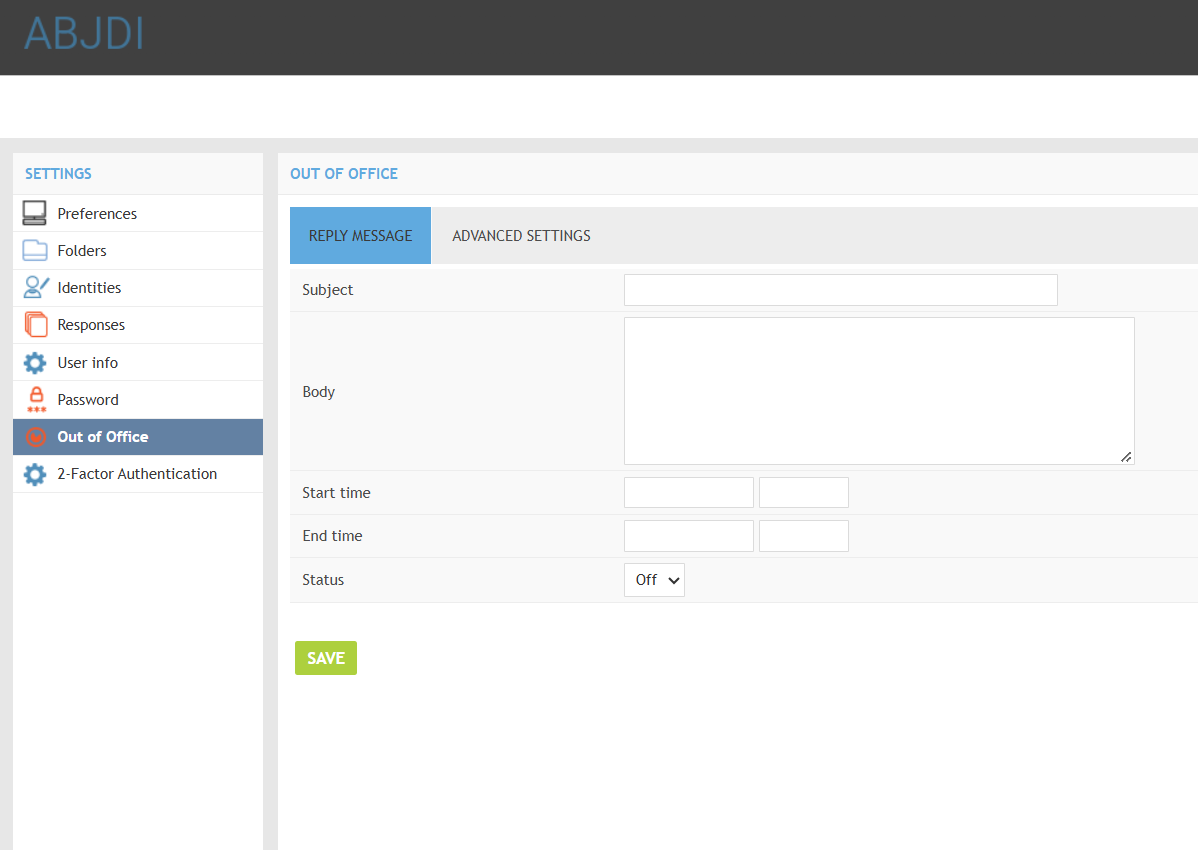Viewport: 1198px width, 850px height.
Task: Click the Out of Office clock icon
Action: click(36, 437)
